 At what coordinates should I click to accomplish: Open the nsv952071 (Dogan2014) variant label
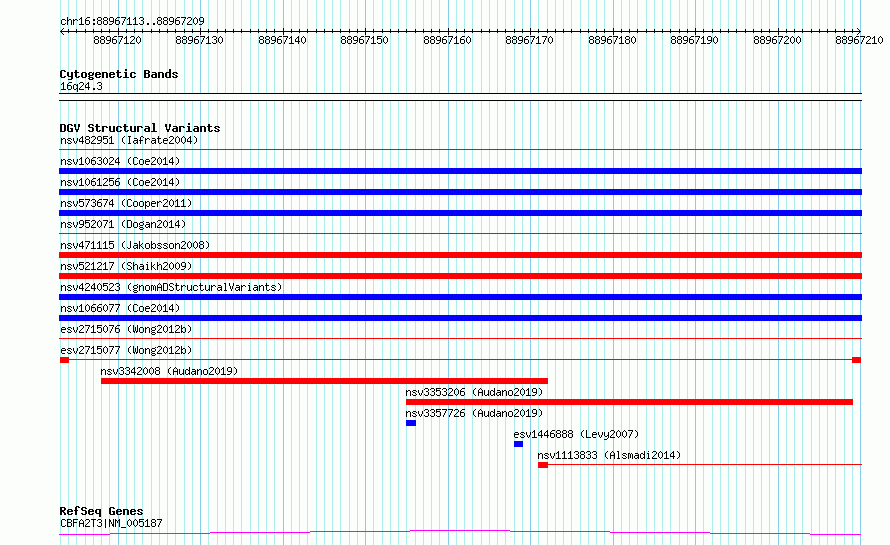click(123, 224)
